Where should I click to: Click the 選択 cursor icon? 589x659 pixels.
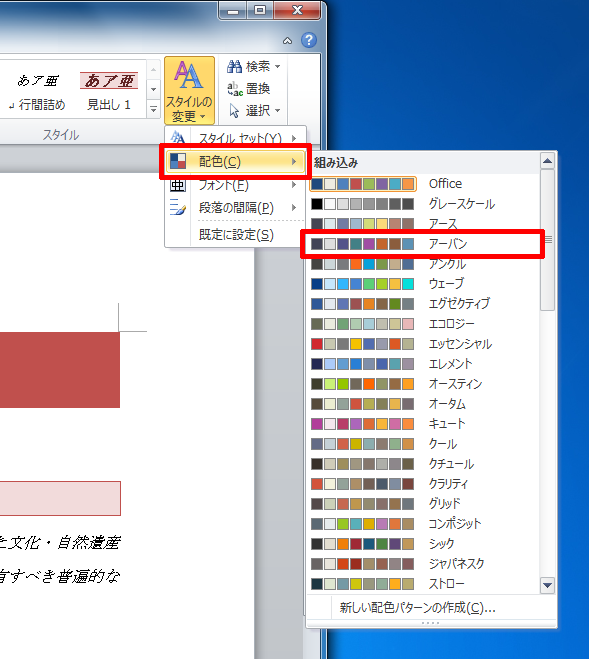[234, 111]
